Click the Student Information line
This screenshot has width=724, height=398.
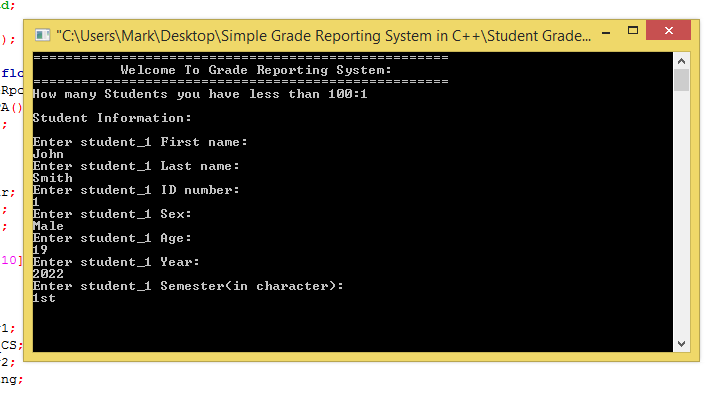(x=112, y=118)
